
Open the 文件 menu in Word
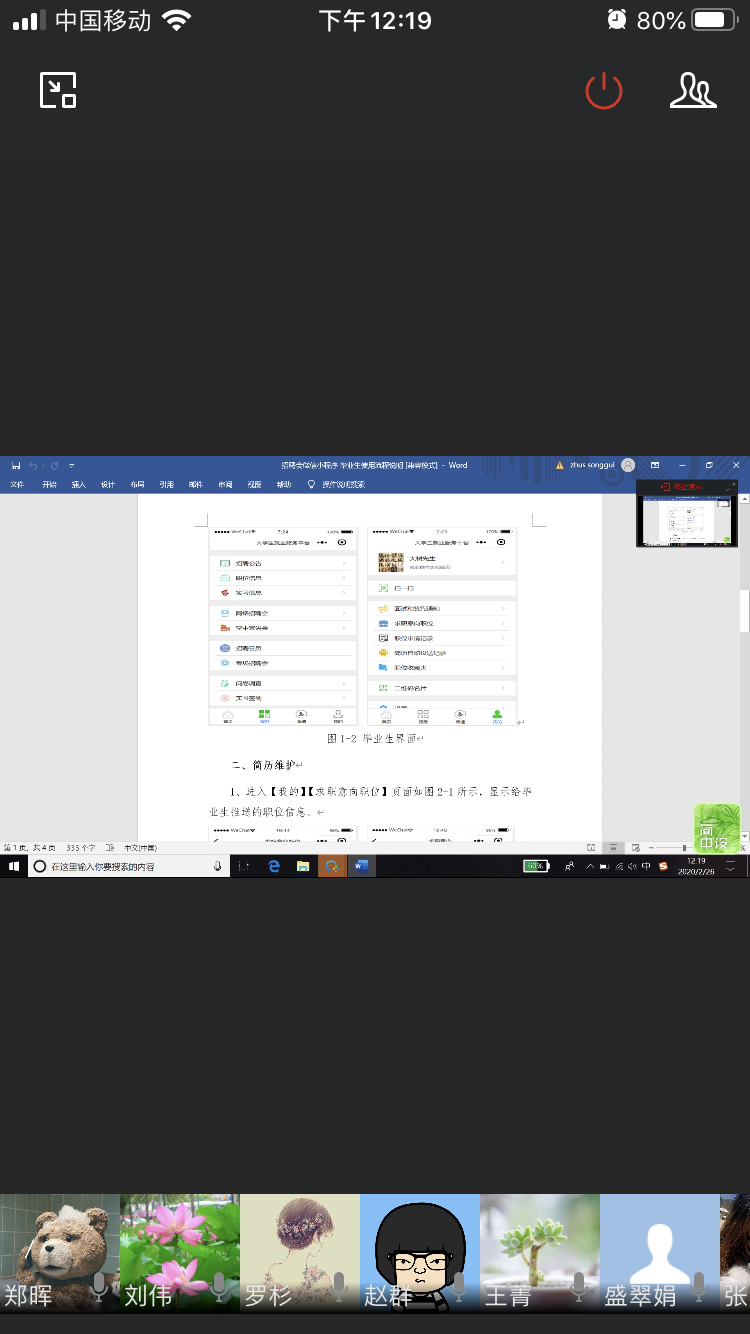17,485
